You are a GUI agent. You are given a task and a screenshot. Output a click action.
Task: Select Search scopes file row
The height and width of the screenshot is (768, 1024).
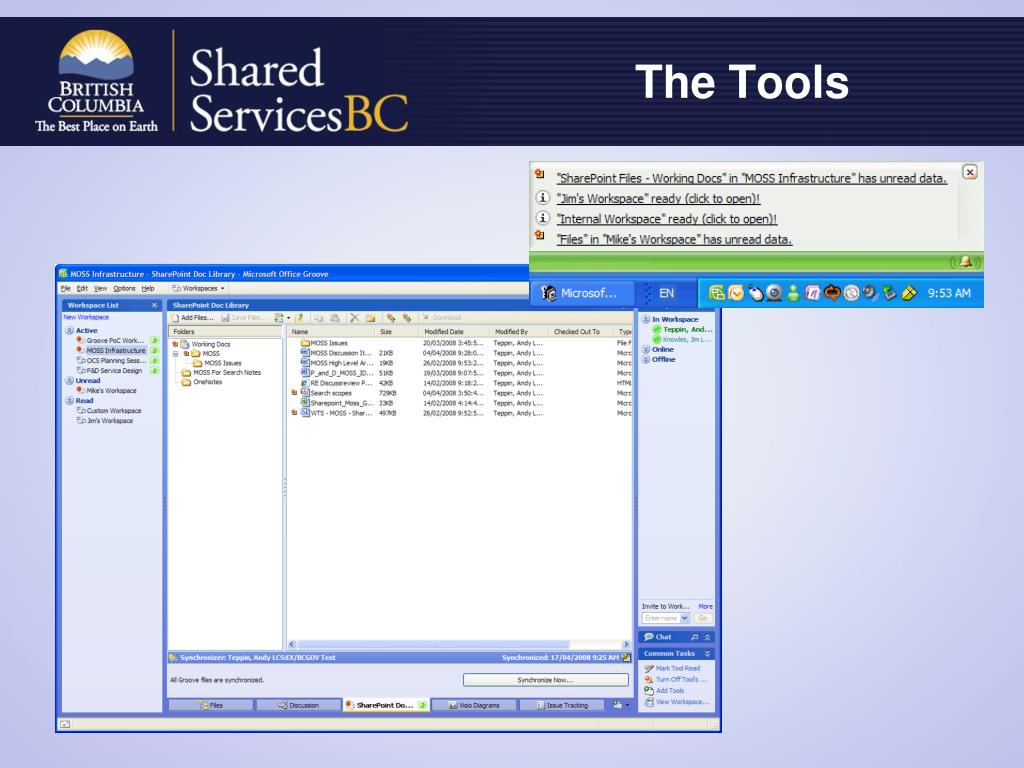[460, 393]
